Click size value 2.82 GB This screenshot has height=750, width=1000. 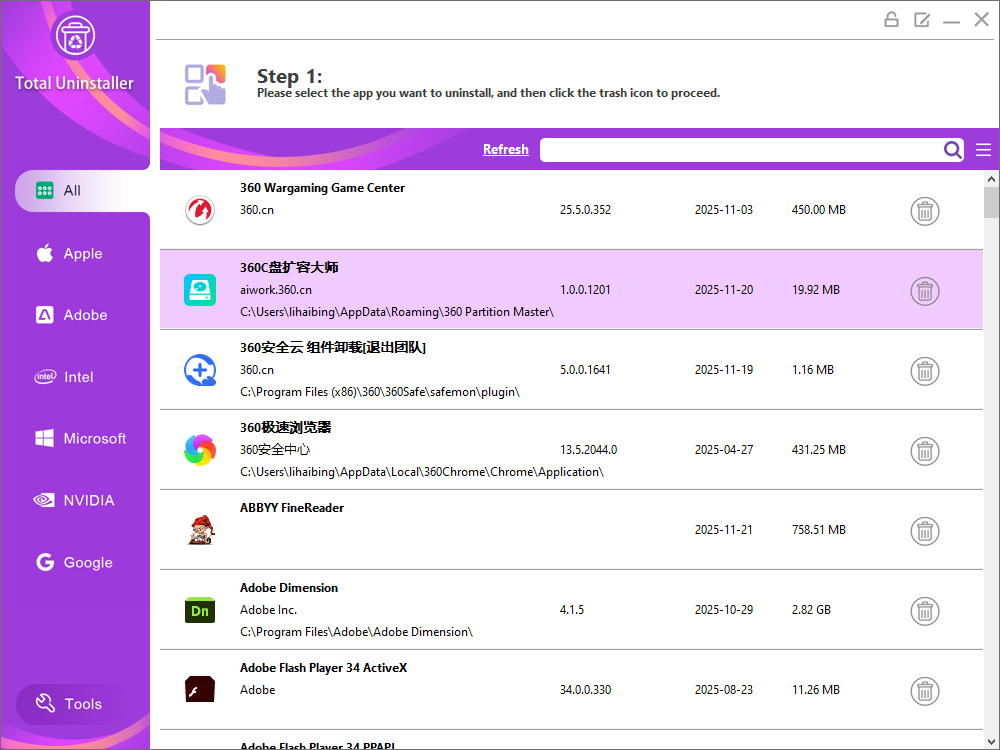pyautogui.click(x=811, y=610)
